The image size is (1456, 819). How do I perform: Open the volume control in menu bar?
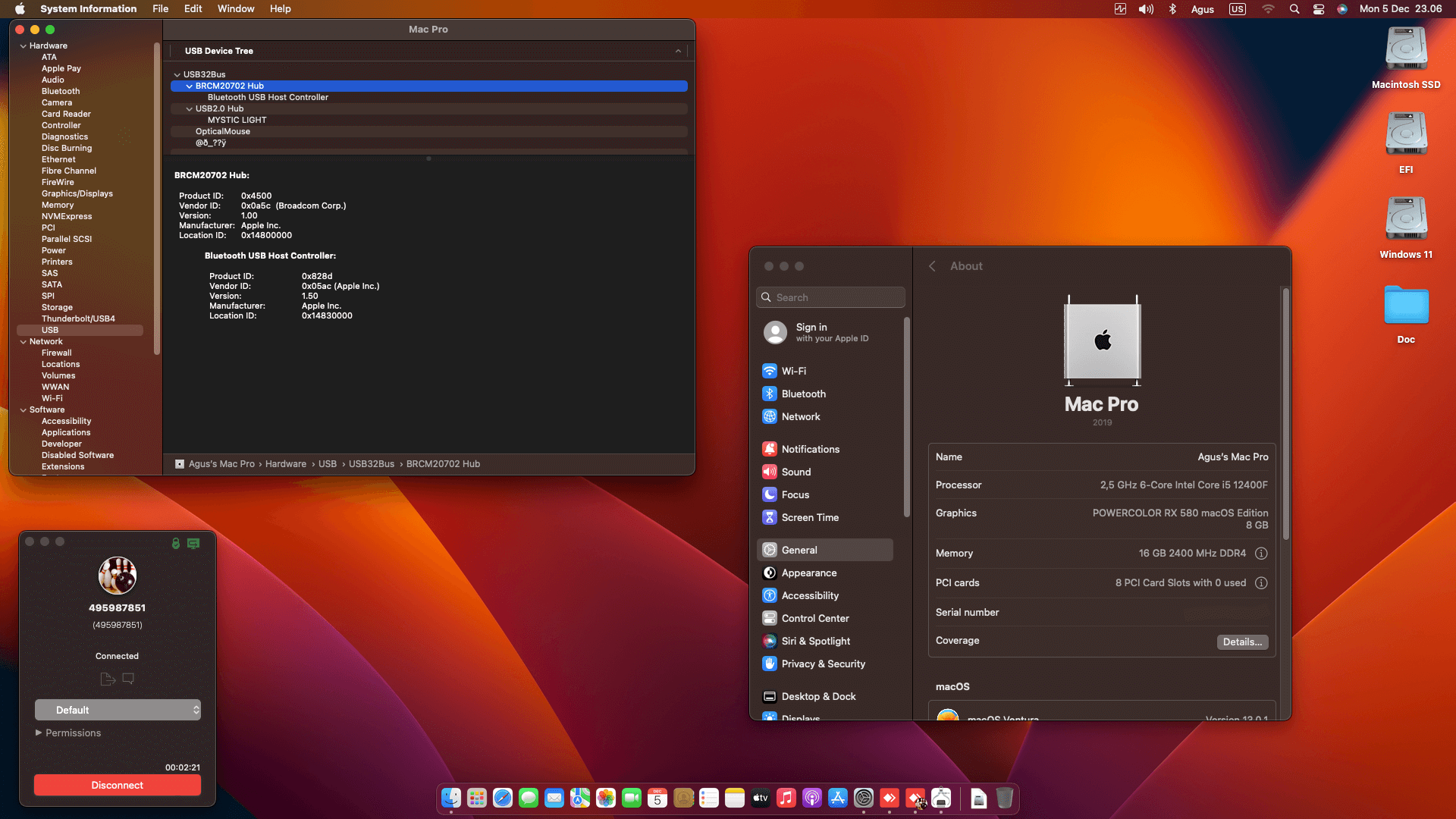pos(1146,9)
